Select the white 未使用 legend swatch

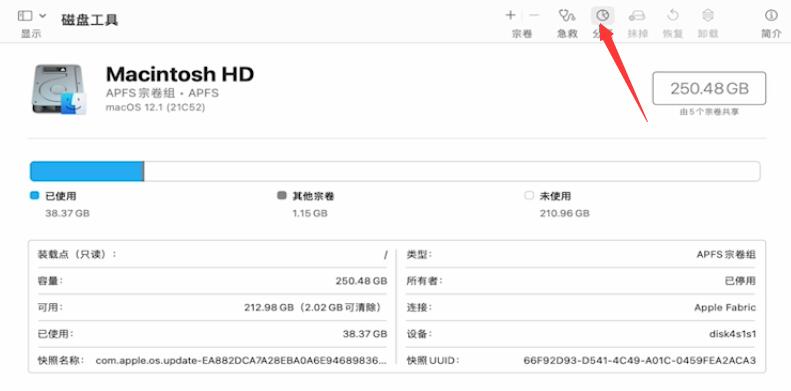click(x=529, y=195)
